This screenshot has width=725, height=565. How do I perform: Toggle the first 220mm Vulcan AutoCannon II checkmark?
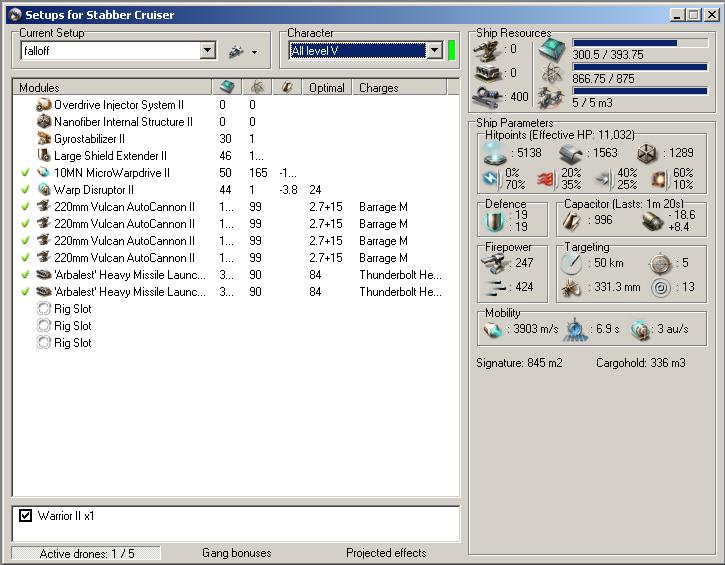pyautogui.click(x=25, y=206)
